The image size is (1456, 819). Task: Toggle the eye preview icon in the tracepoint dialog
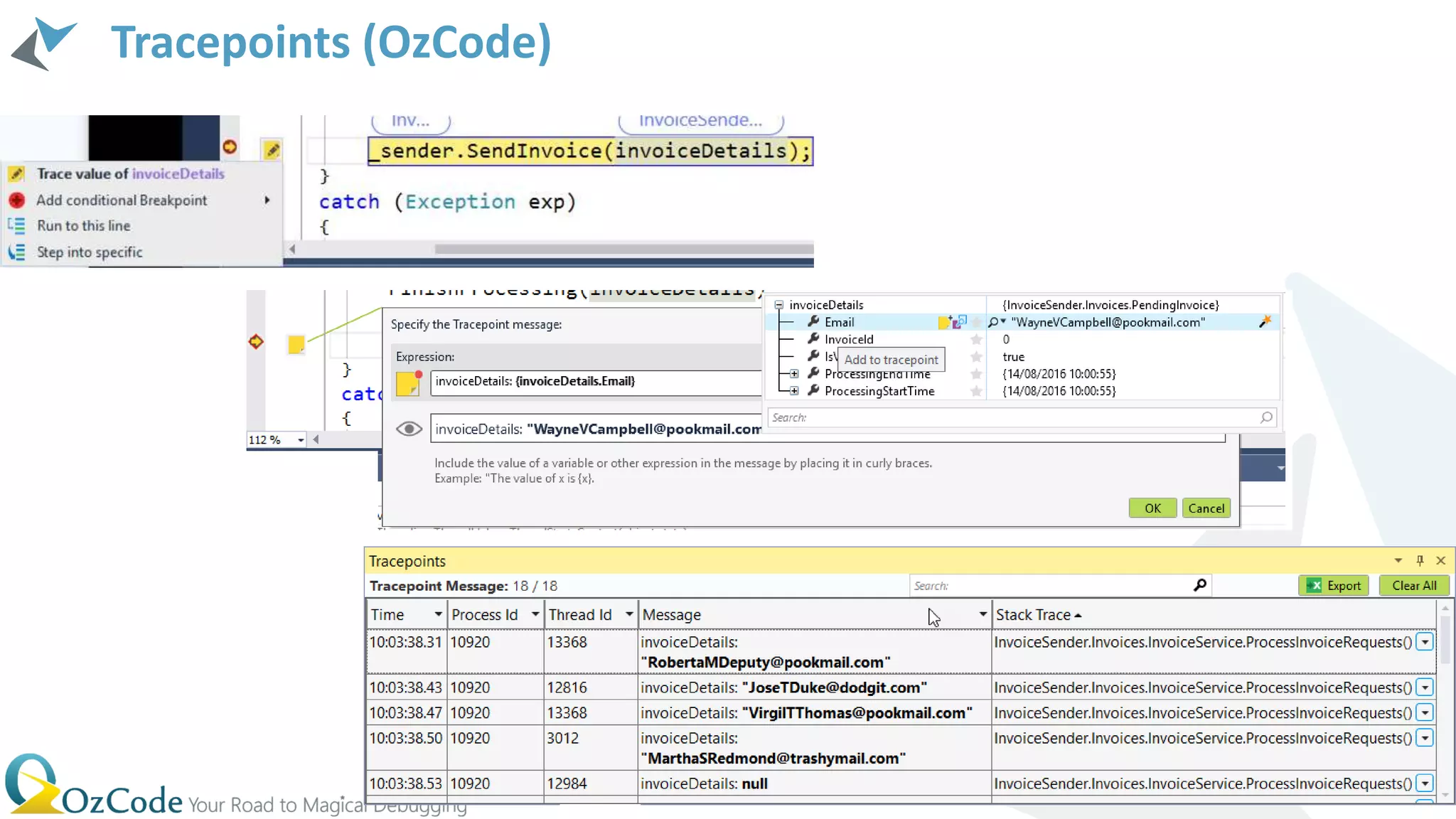[409, 429]
